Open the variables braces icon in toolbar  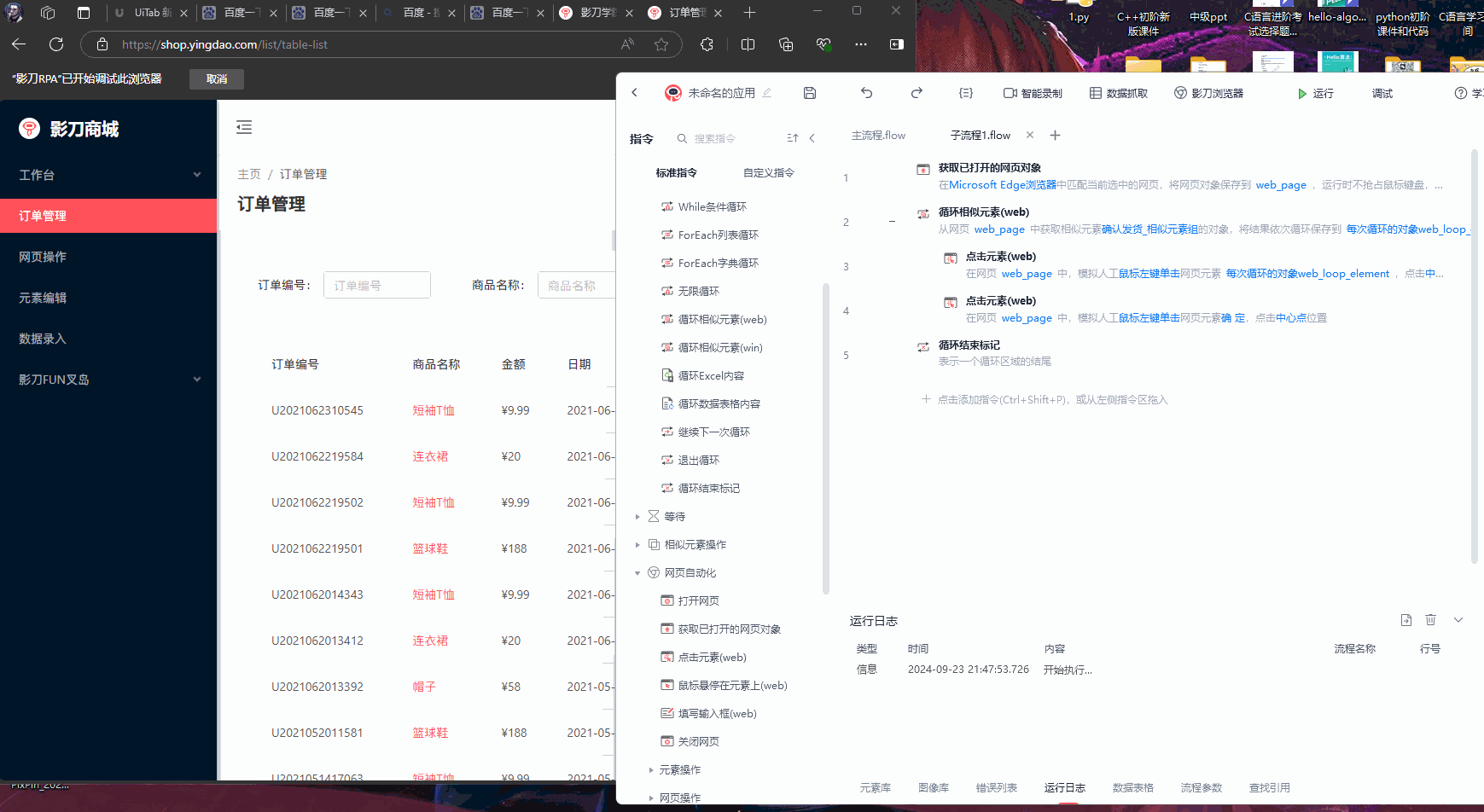pos(966,93)
